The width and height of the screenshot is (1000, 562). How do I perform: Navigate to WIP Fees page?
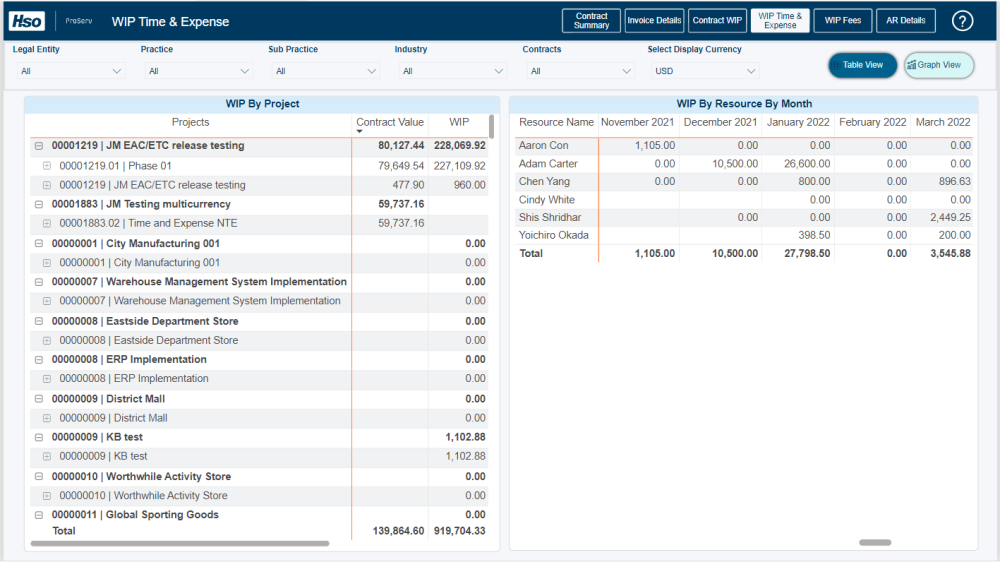[843, 21]
